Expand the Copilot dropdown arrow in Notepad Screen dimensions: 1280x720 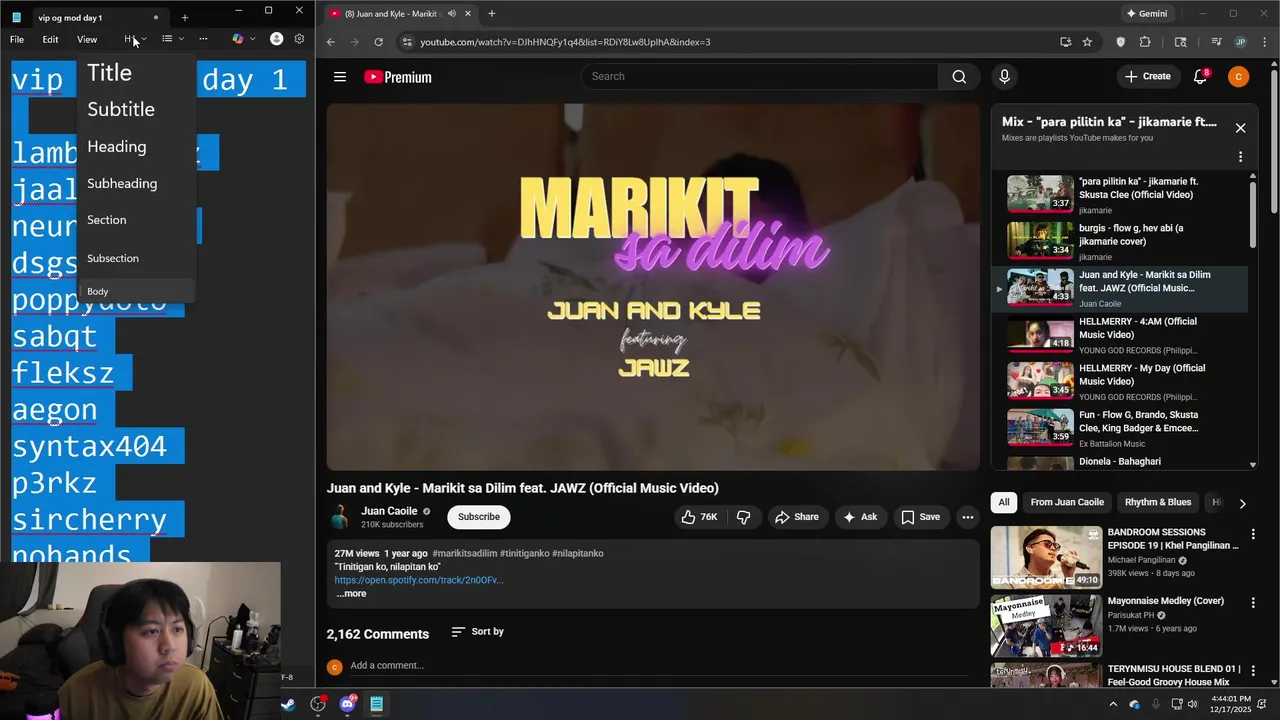(x=252, y=39)
